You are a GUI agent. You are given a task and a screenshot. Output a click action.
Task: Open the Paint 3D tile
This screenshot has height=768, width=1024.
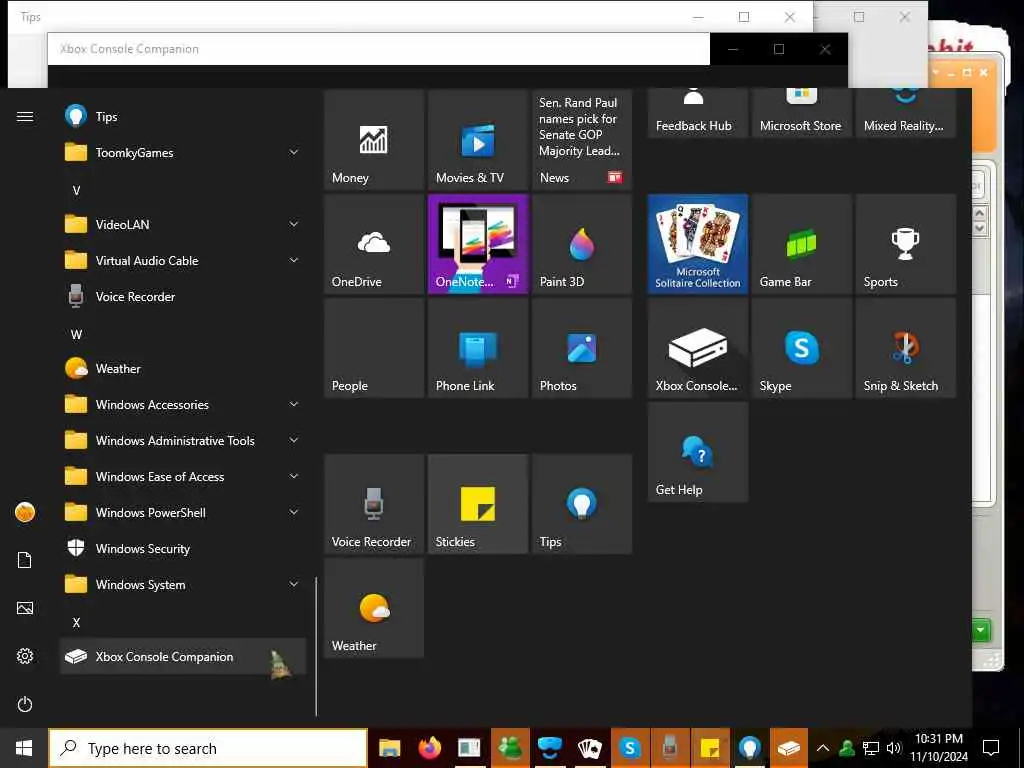point(581,244)
